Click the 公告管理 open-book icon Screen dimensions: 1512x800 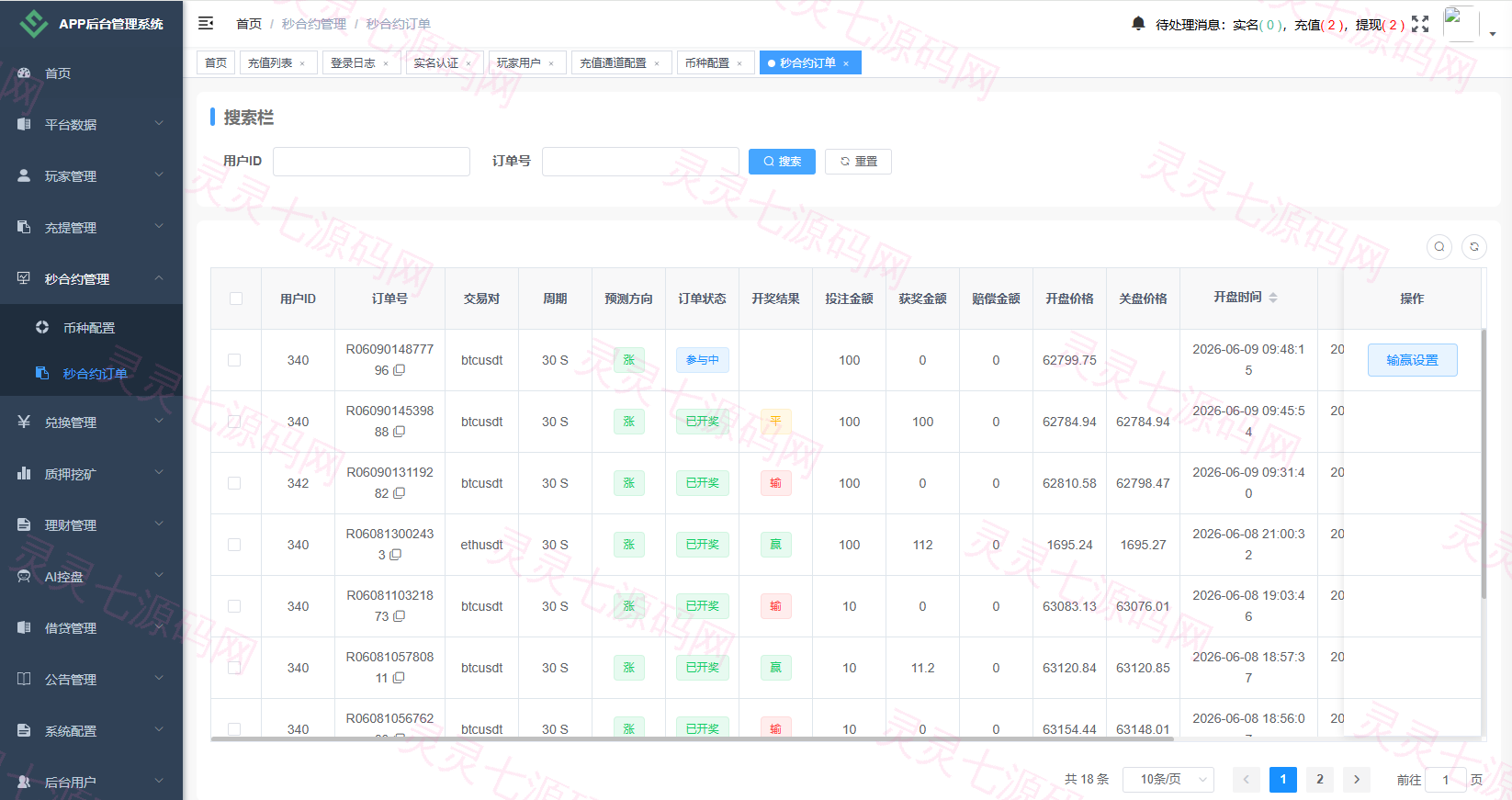point(24,680)
